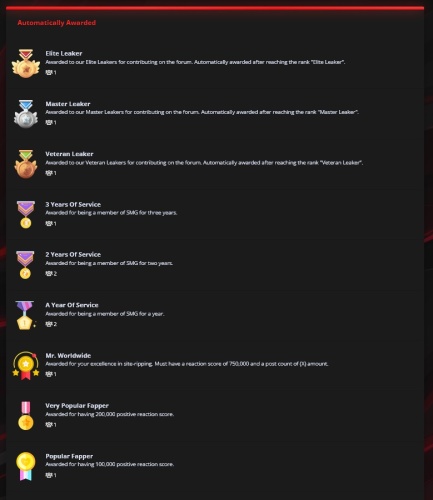The height and width of the screenshot is (500, 433).
Task: Click the Popular Fapper ribbon medal icon
Action: [x=26, y=466]
